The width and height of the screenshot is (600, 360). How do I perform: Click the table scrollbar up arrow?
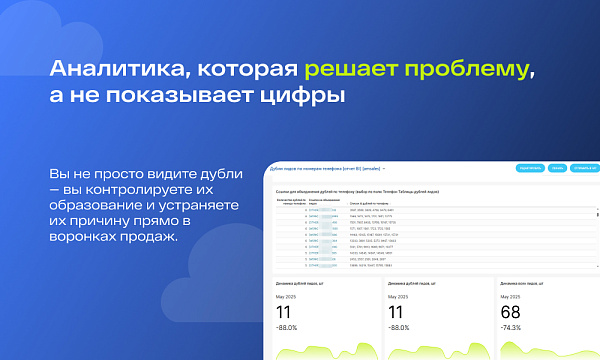(598, 209)
